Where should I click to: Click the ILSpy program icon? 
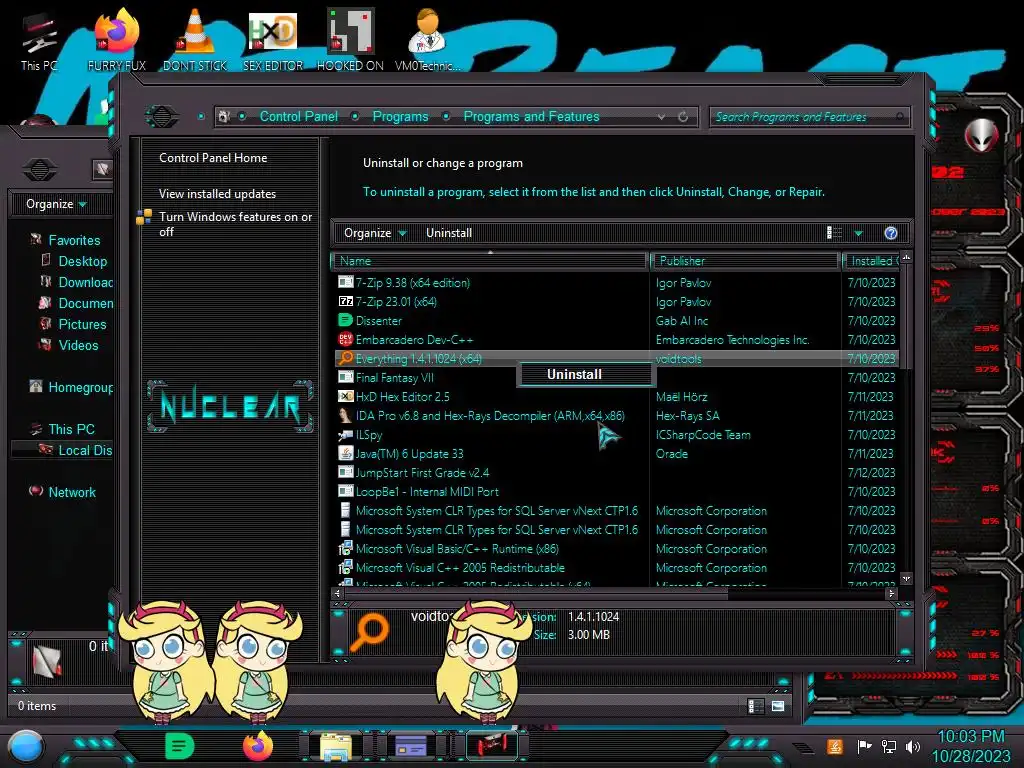coord(345,434)
